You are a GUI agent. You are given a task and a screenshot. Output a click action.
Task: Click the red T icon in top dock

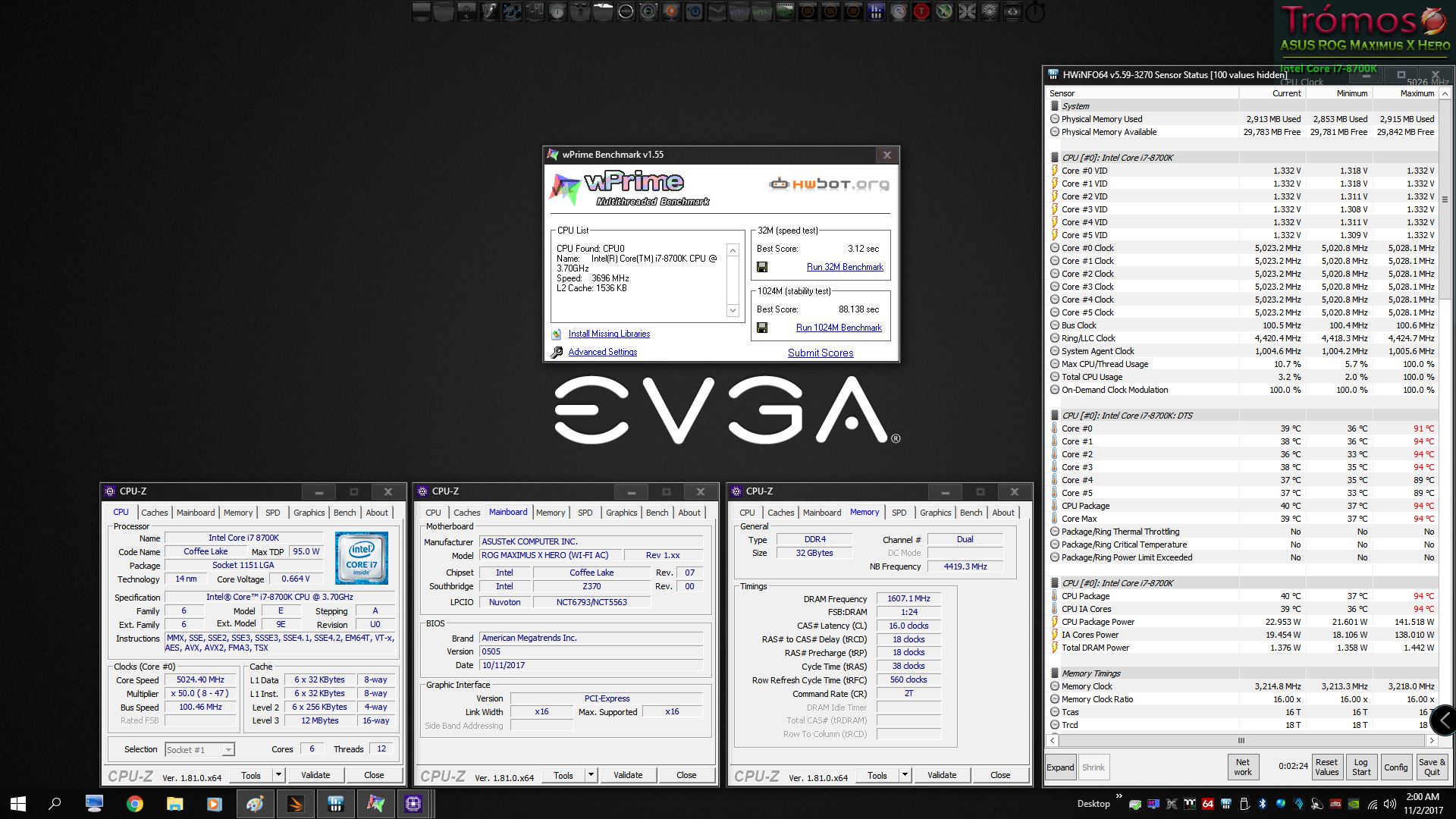[x=921, y=11]
